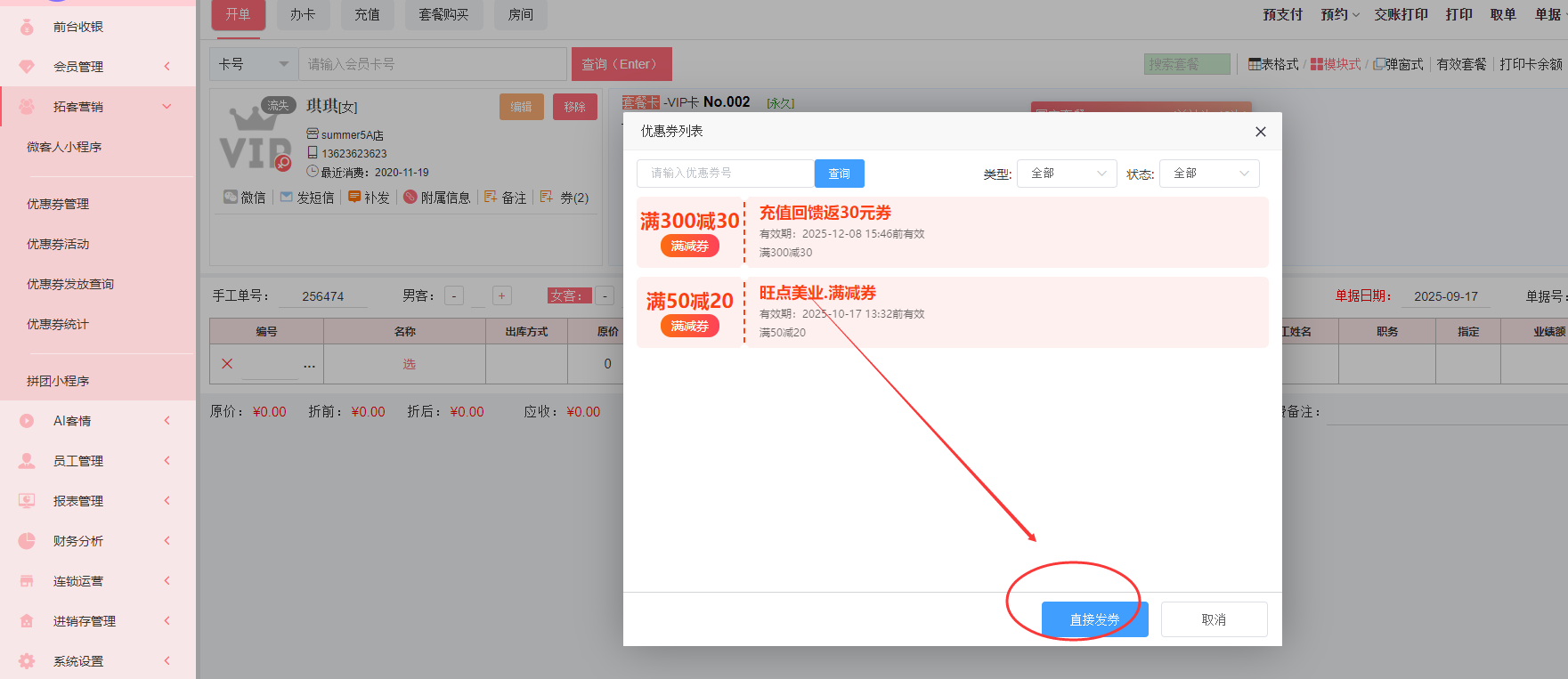The image size is (1568, 679).
Task: Increase 男客 count with plus button
Action: click(x=501, y=296)
